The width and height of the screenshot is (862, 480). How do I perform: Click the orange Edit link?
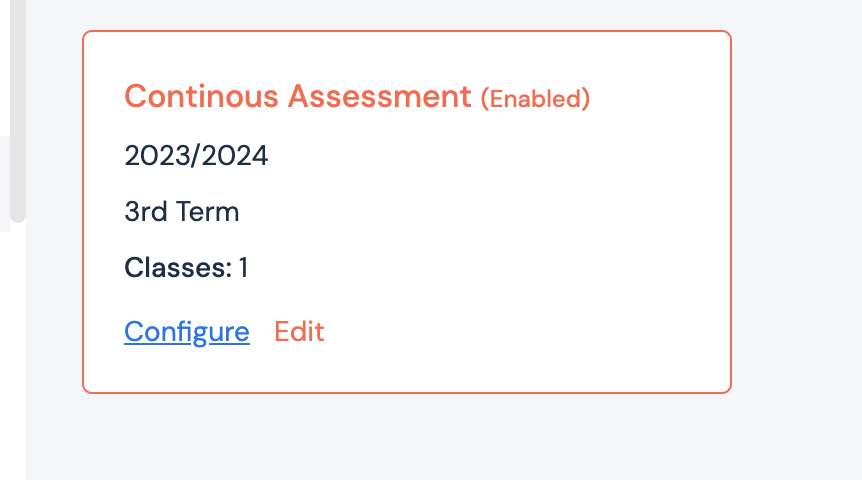[299, 332]
